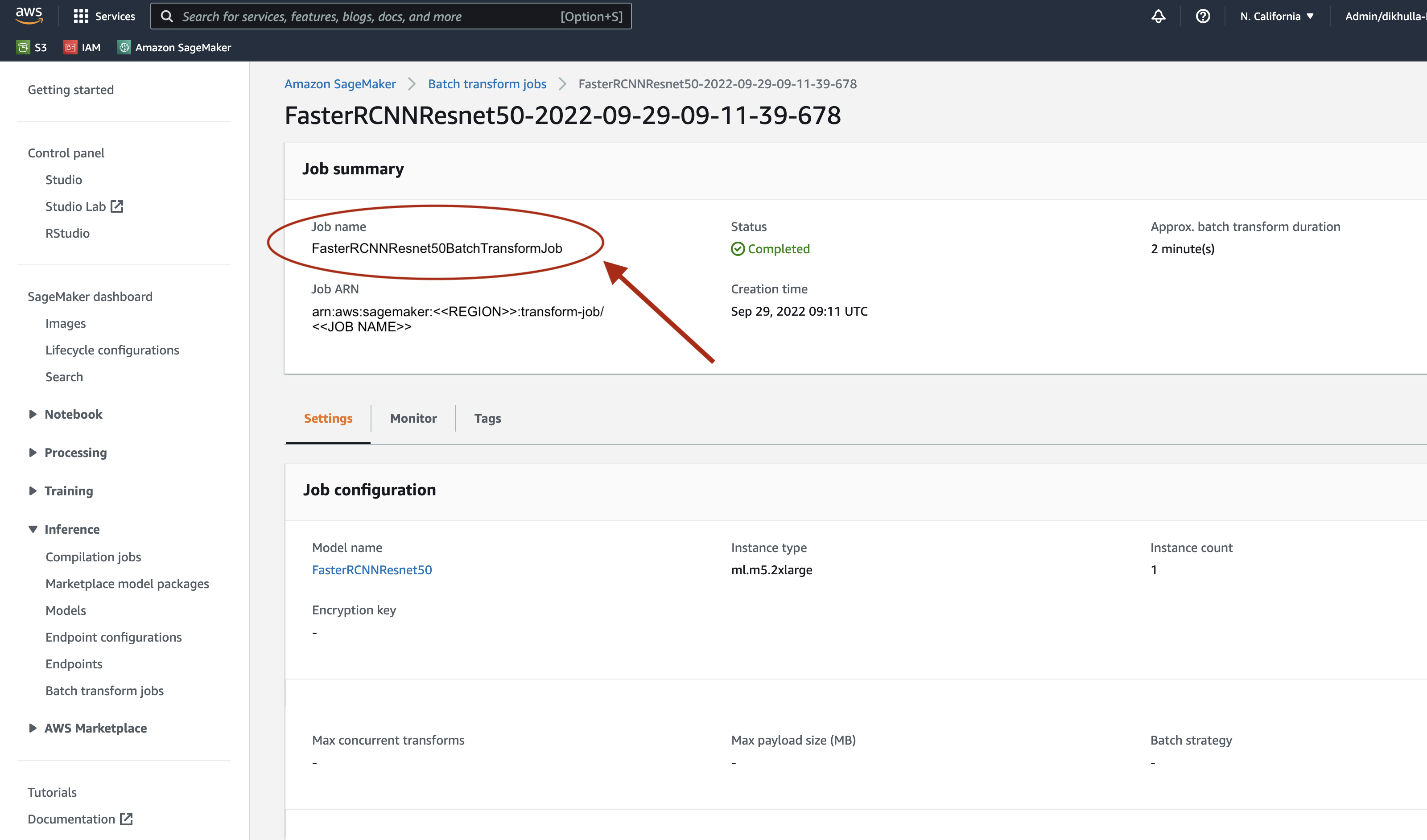Screen dimensions: 1427x840
Task: Go to Batch transform jobs breadcrumb
Action: [x=487, y=84]
